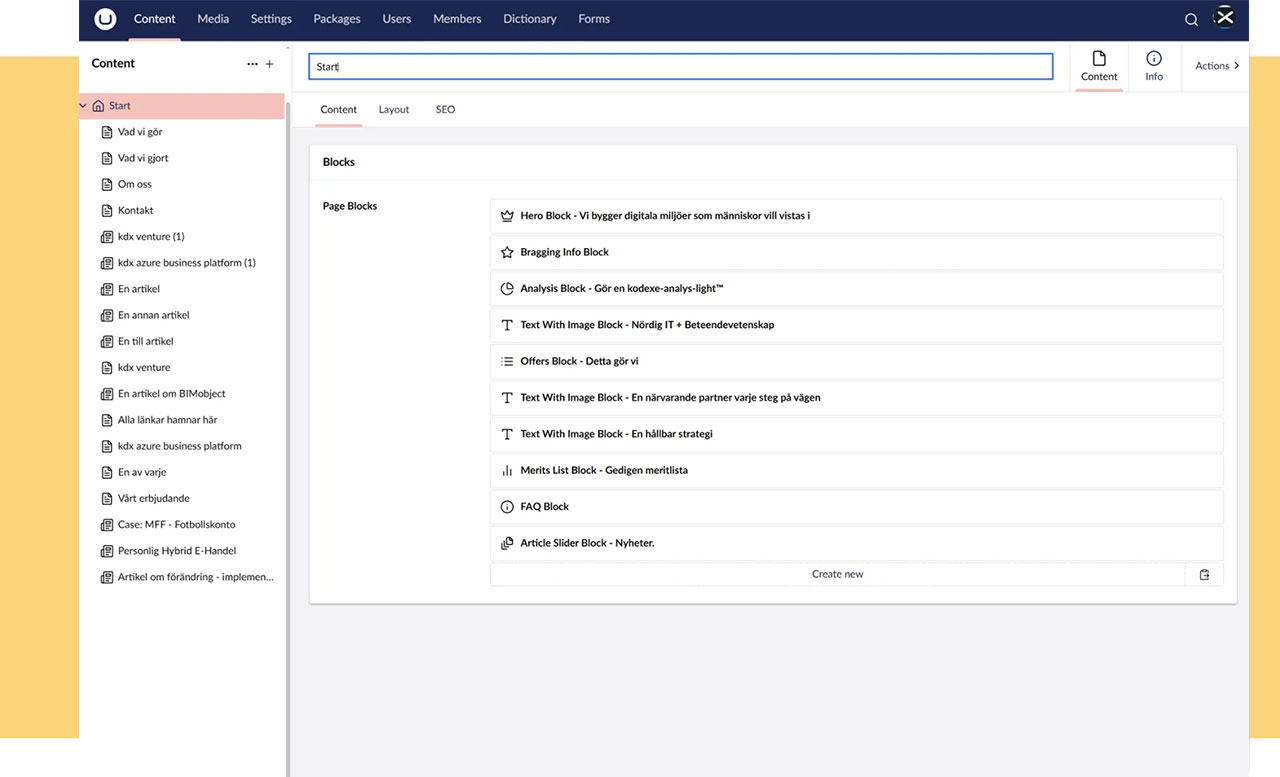1280x777 pixels.
Task: Click the crown icon of Hero Block
Action: [507, 216]
